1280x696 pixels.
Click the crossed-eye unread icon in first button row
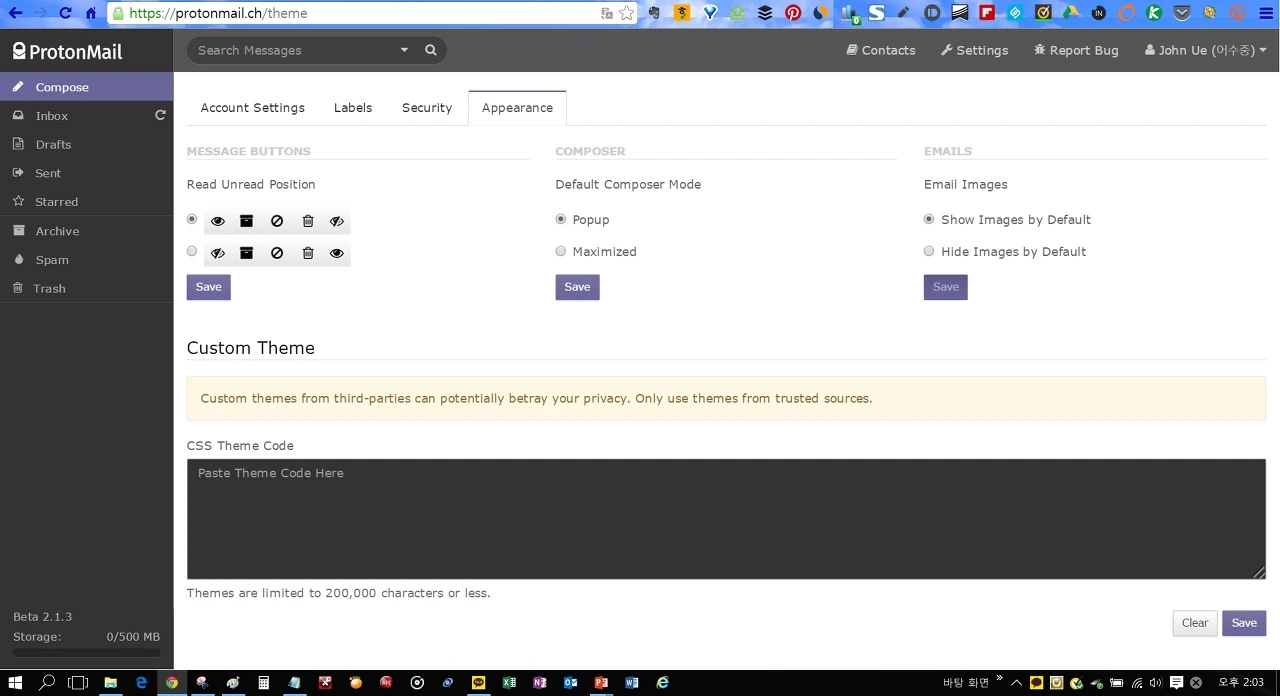coord(337,221)
